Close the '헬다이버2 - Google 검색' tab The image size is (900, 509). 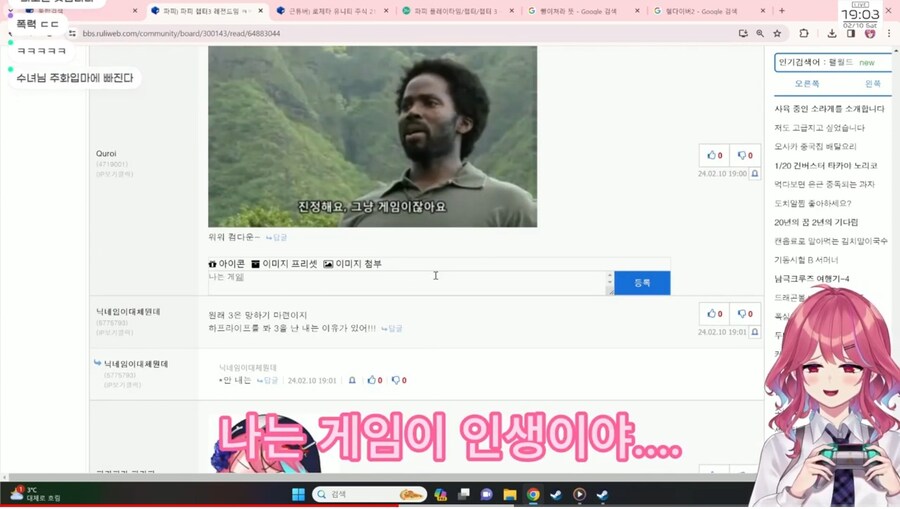click(x=763, y=11)
